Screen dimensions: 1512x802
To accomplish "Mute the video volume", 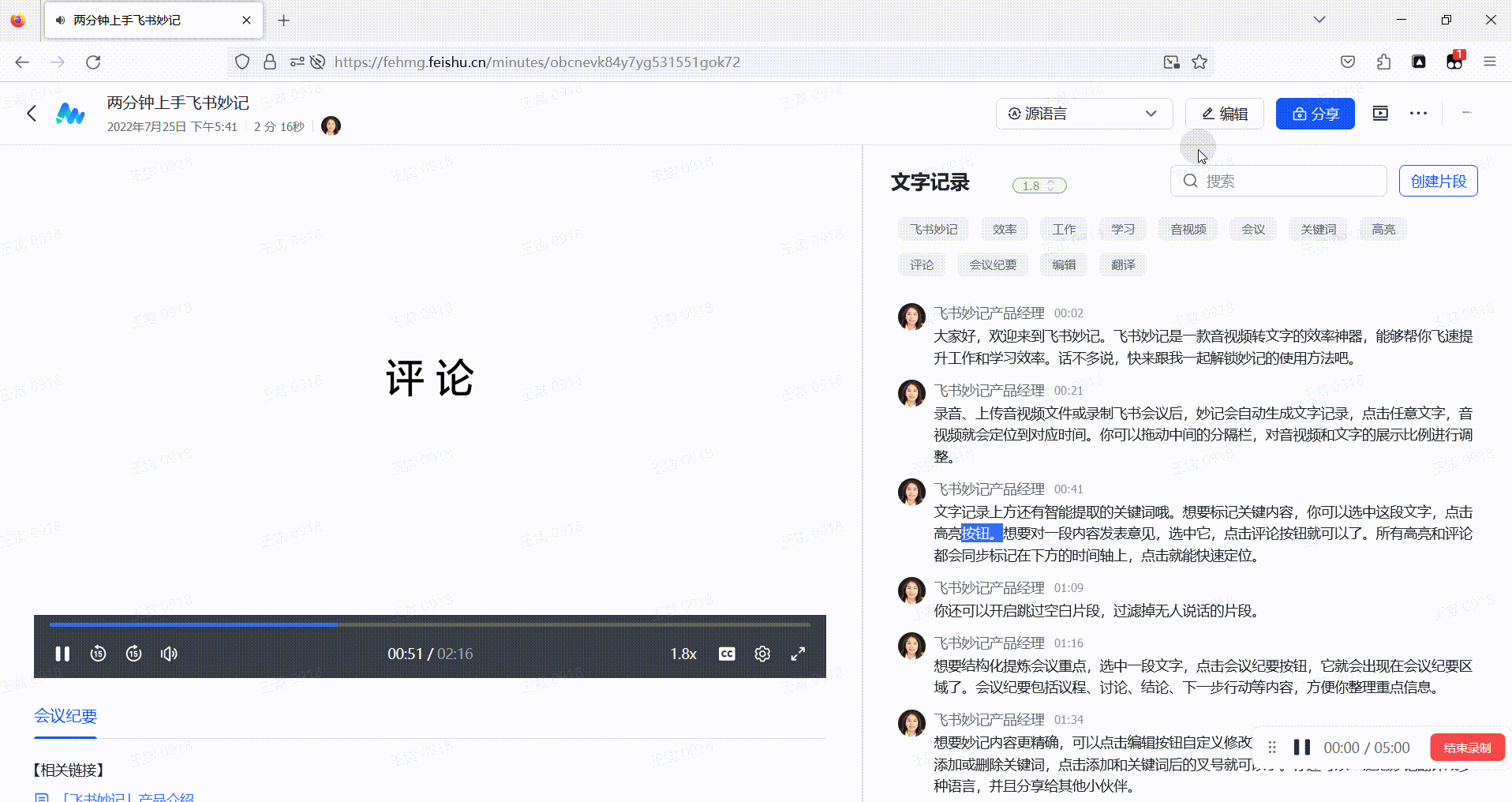I will [169, 654].
